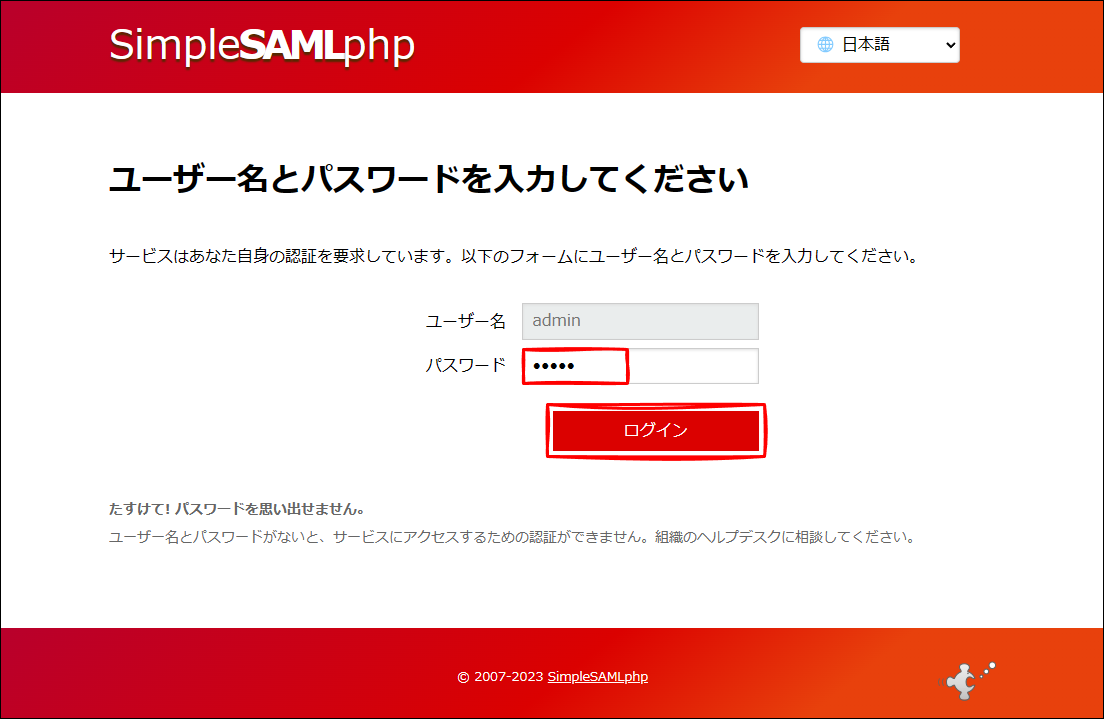Click the SimpleSAMLphp logo in the header
1104x719 pixels.
[261, 46]
